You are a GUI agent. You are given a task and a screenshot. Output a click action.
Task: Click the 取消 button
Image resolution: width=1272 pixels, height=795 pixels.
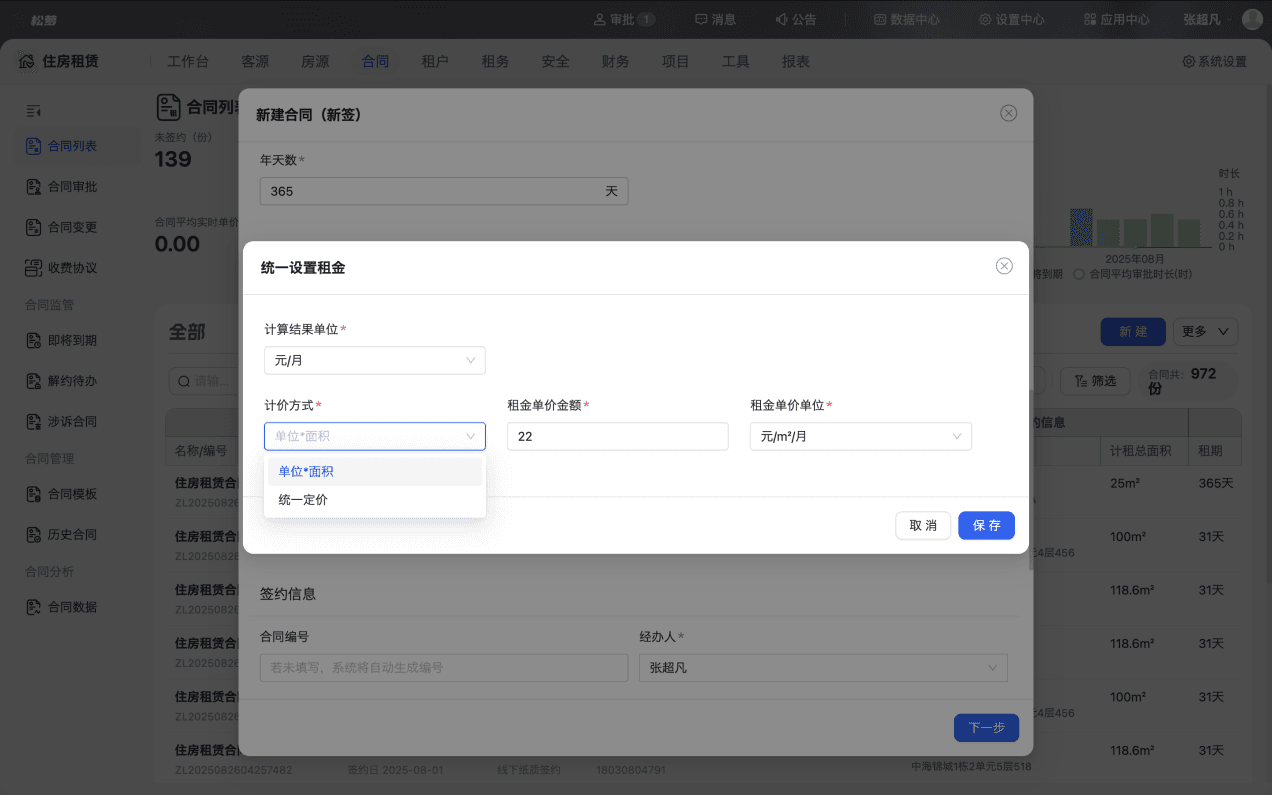click(923, 526)
